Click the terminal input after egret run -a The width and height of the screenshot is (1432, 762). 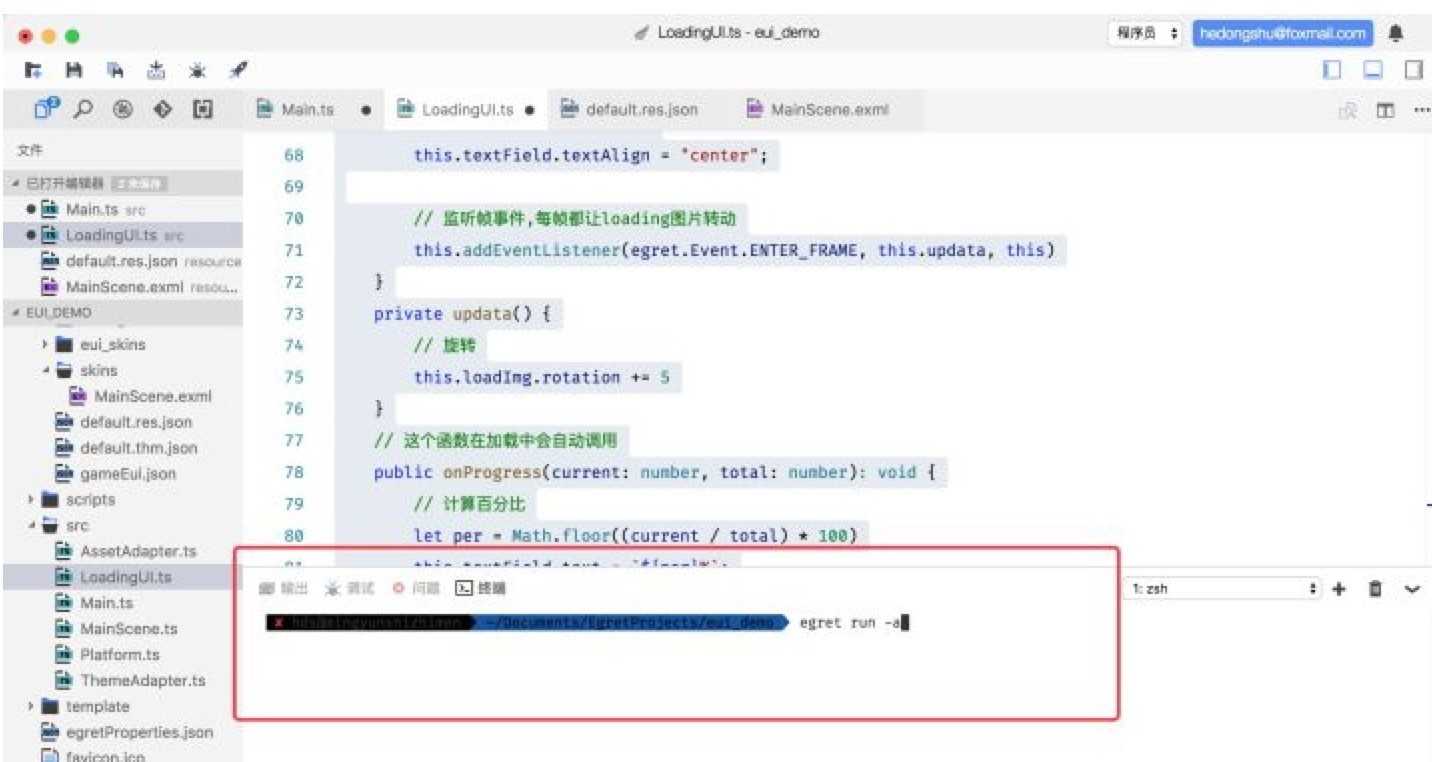(x=905, y=623)
